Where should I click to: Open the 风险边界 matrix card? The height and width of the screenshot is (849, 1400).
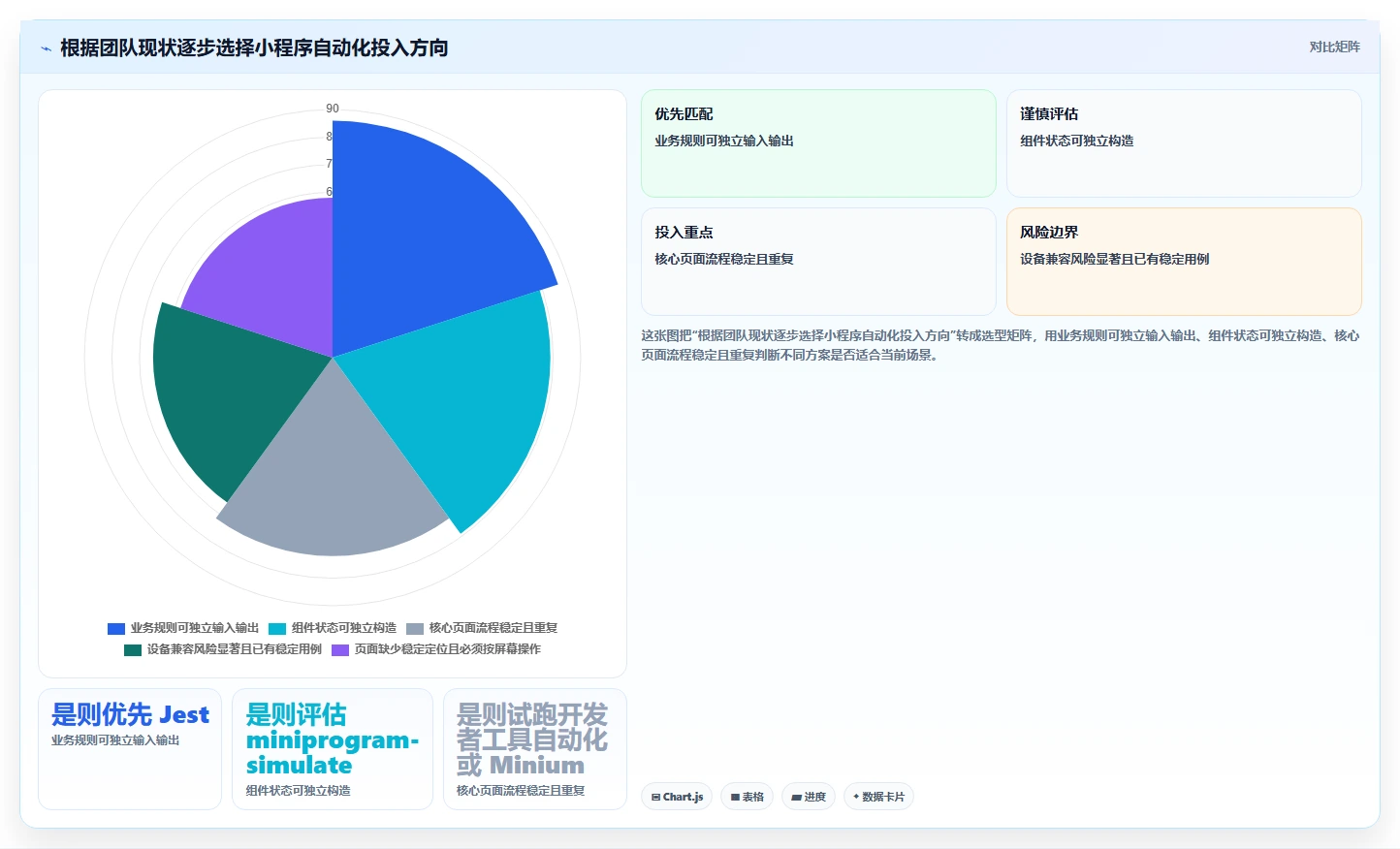pos(1184,262)
